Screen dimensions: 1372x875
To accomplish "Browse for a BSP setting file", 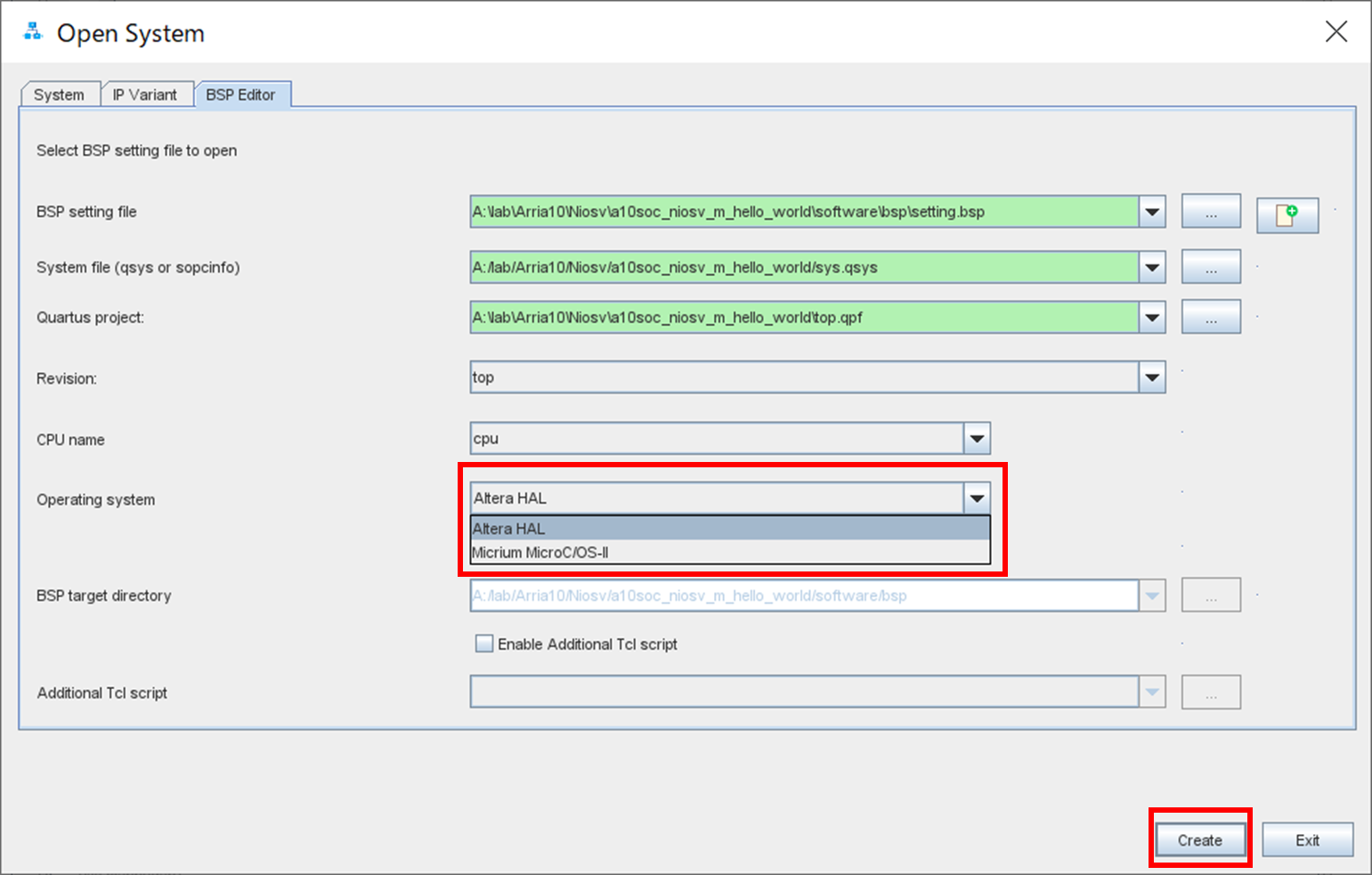I will coord(1210,211).
